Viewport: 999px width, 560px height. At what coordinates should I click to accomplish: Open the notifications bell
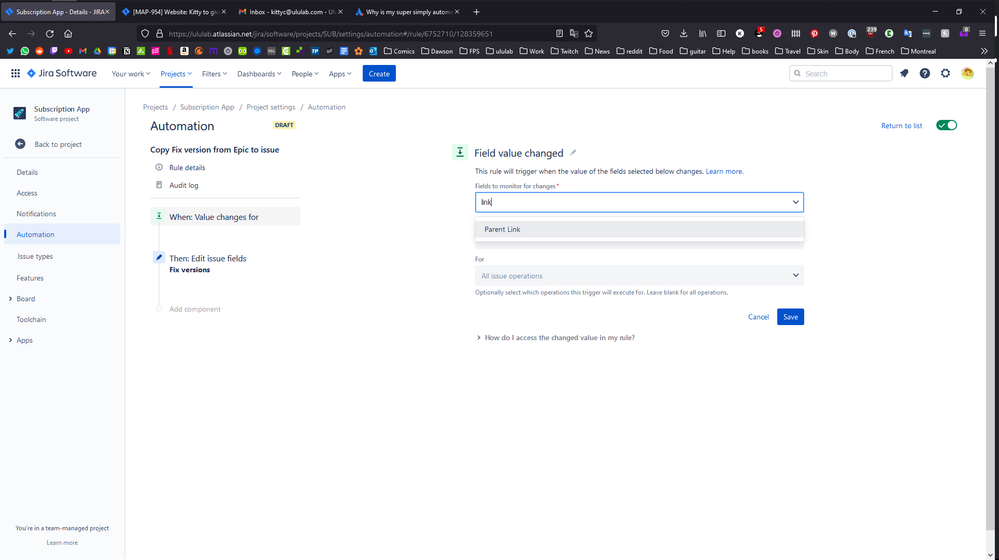pos(904,73)
